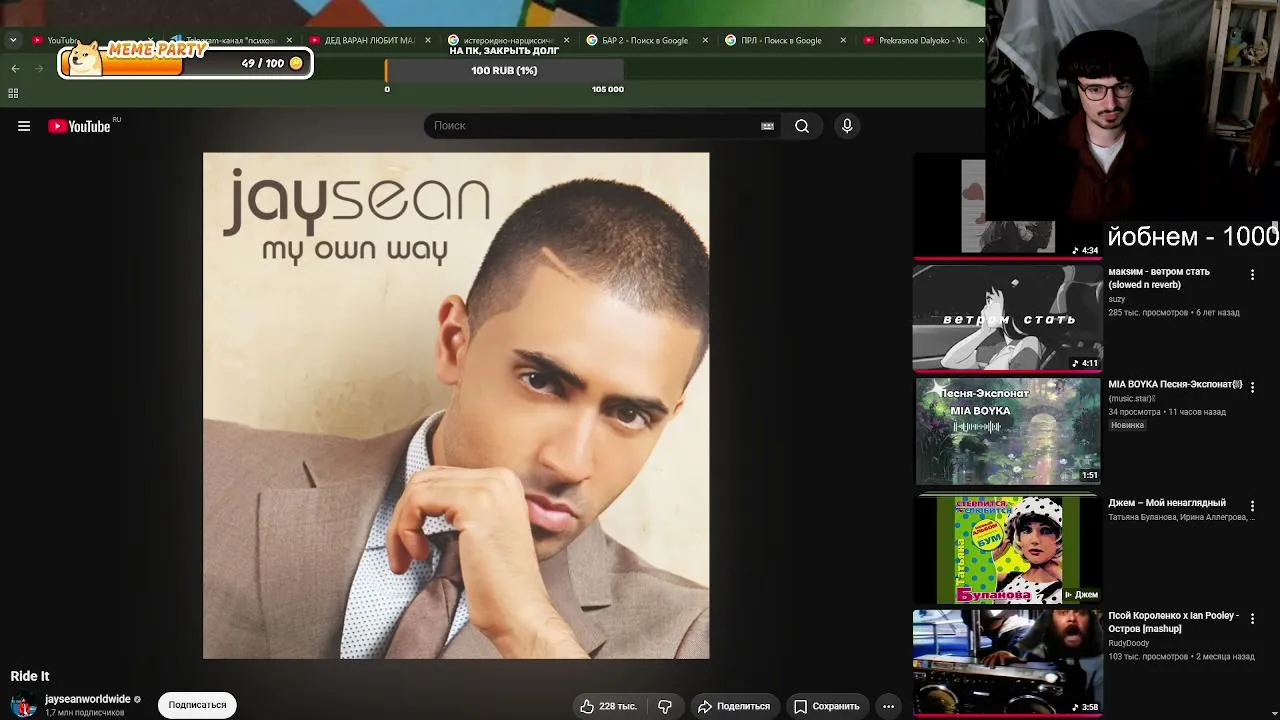This screenshot has height=720, width=1280.
Task: Start voice search with the microphone
Action: tap(847, 126)
